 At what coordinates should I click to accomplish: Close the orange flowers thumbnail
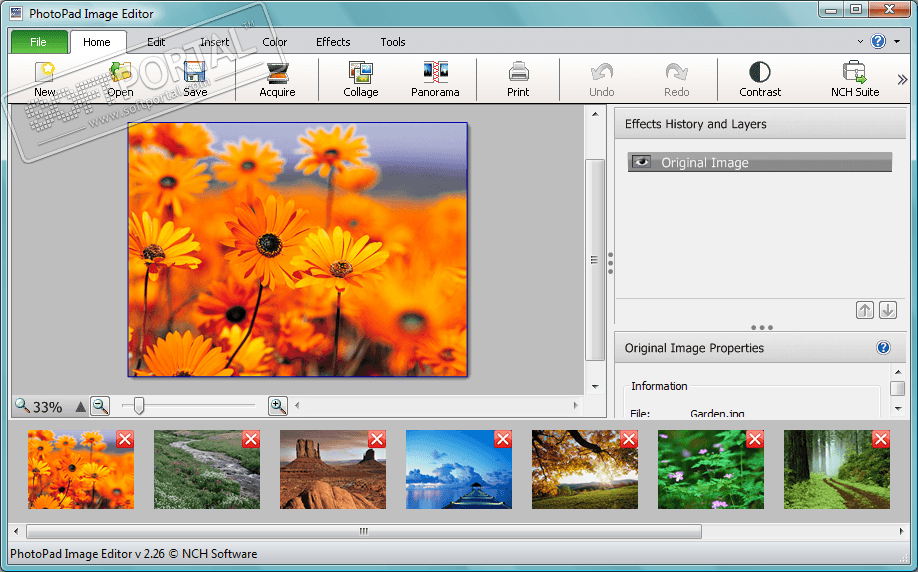pos(125,439)
